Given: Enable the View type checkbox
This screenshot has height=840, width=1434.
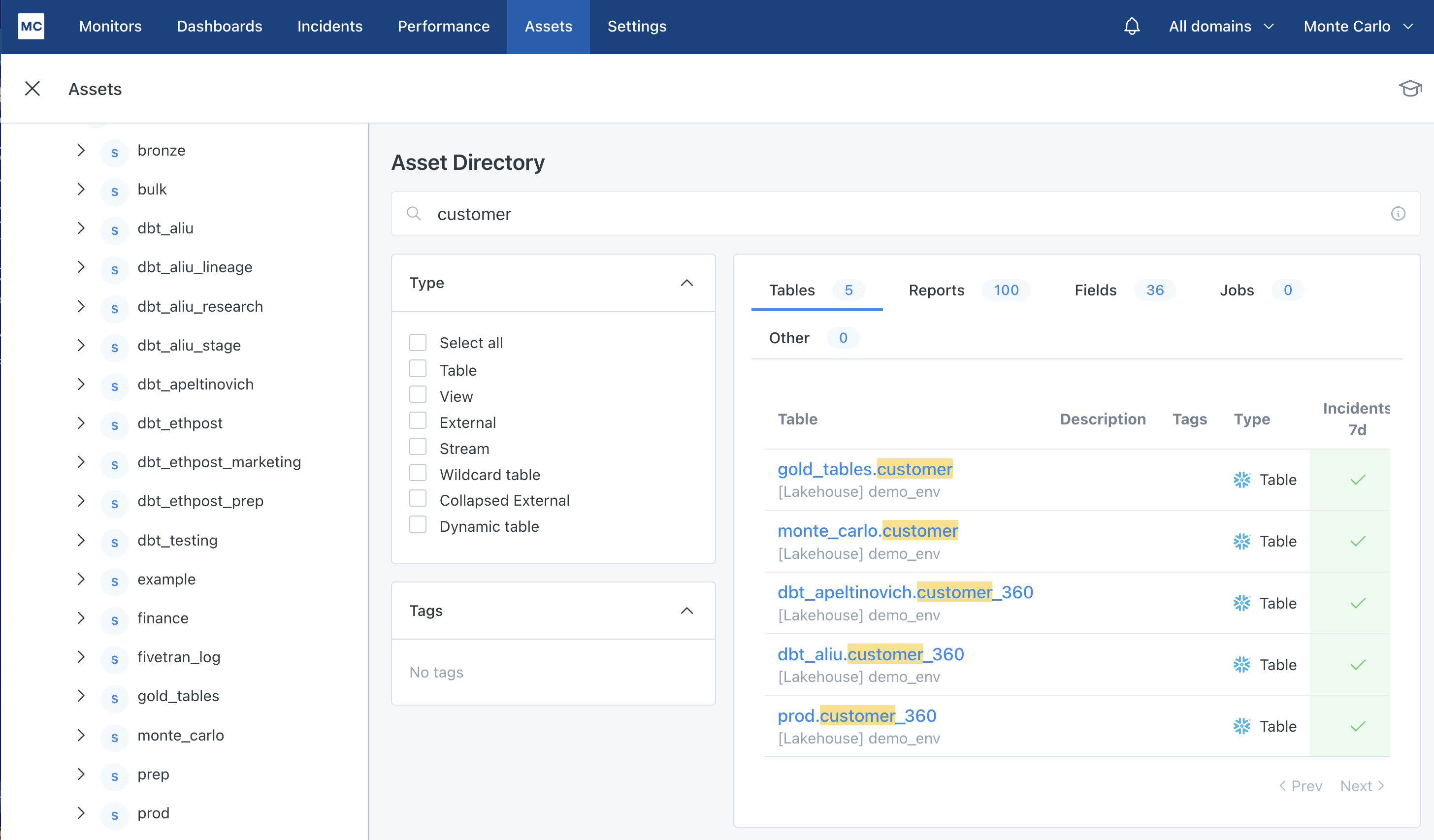Looking at the screenshot, I should pyautogui.click(x=418, y=395).
